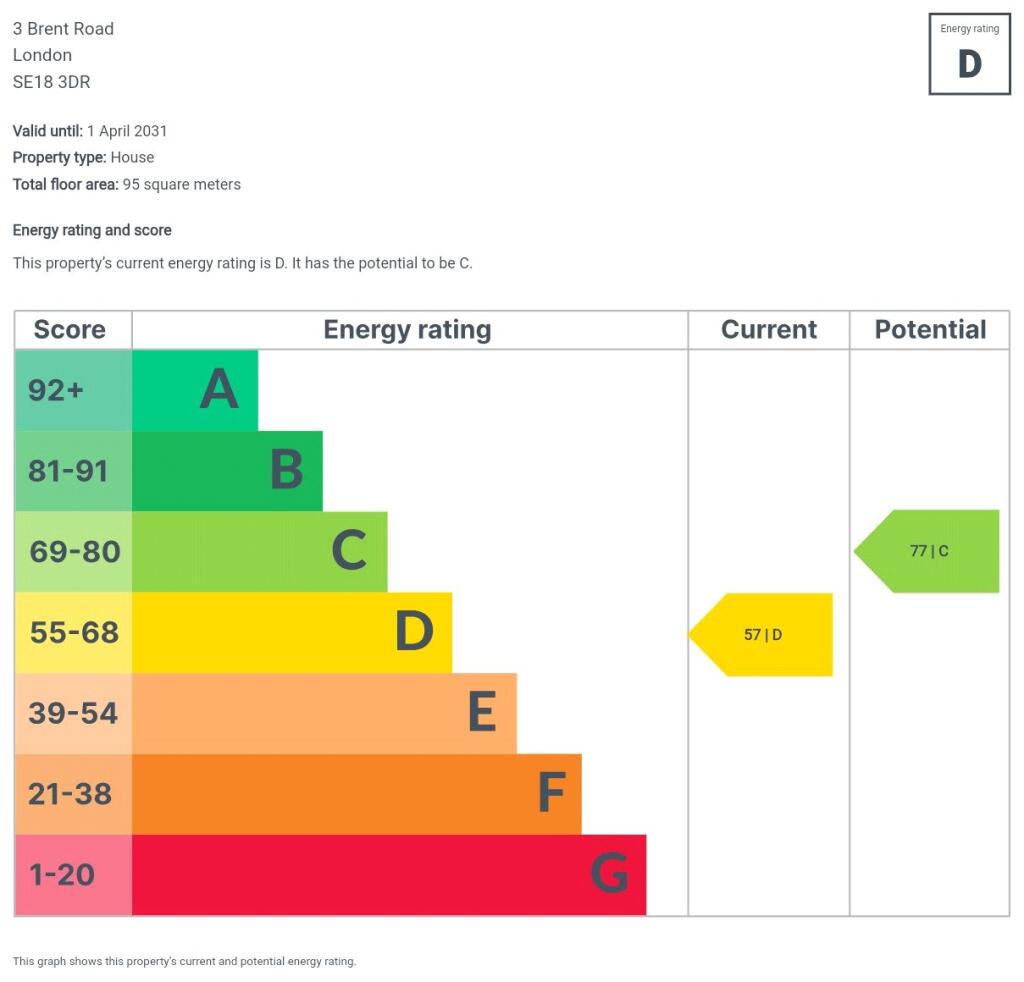Select the B rating bar
The image size is (1024, 982).
point(227,471)
